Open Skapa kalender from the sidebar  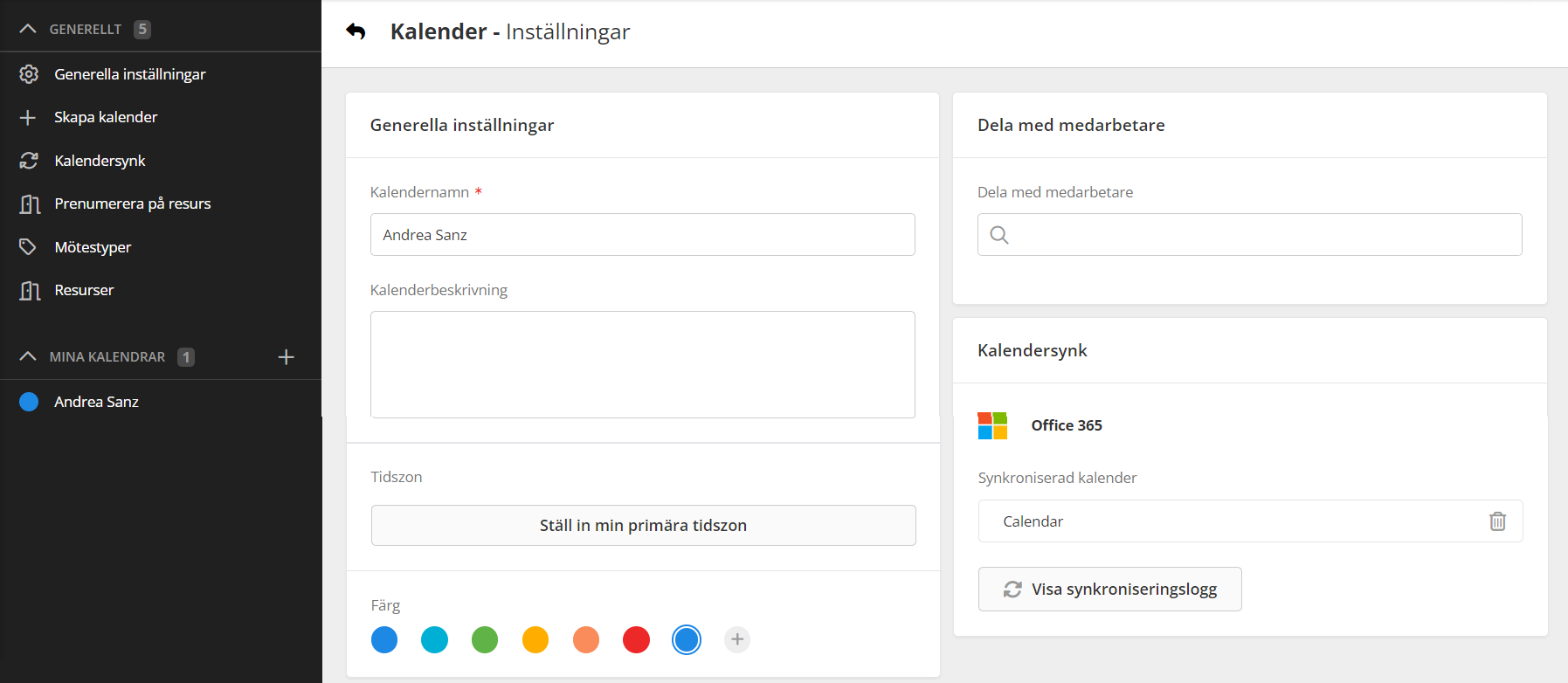tap(106, 117)
